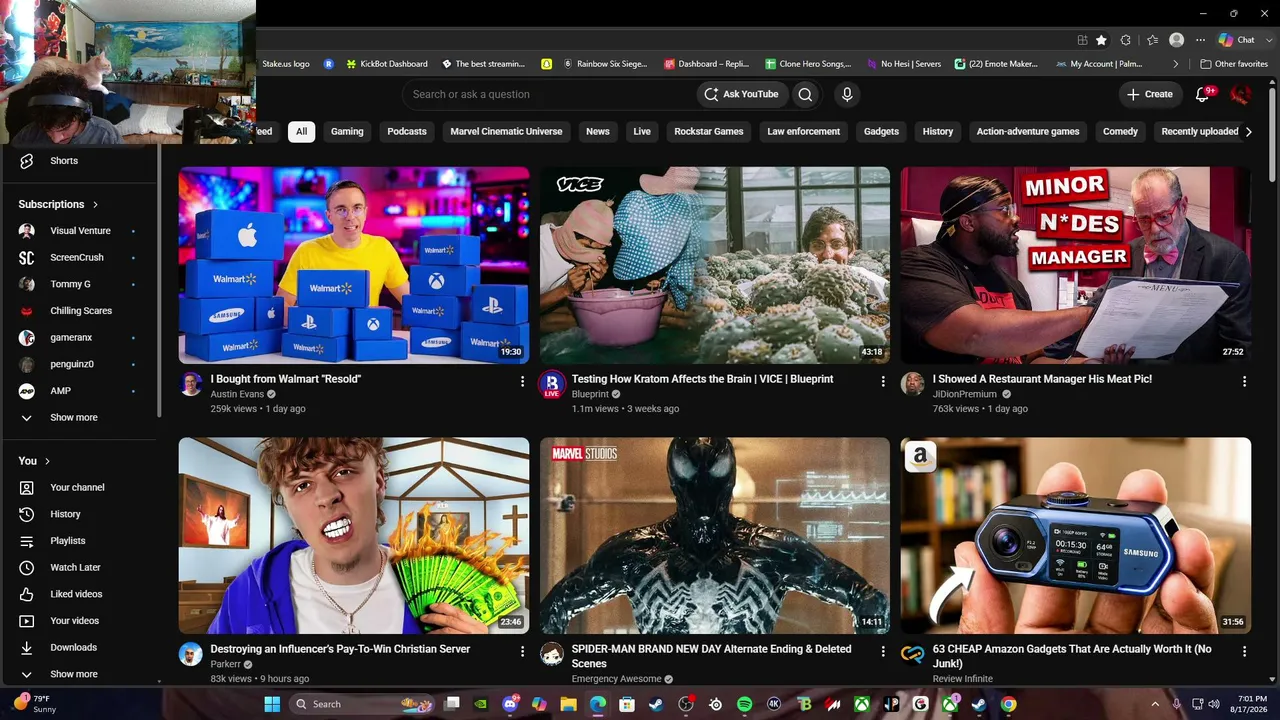This screenshot has height=720, width=1280.
Task: Open the Clone Hero Songs bookmark
Action: coord(808,64)
